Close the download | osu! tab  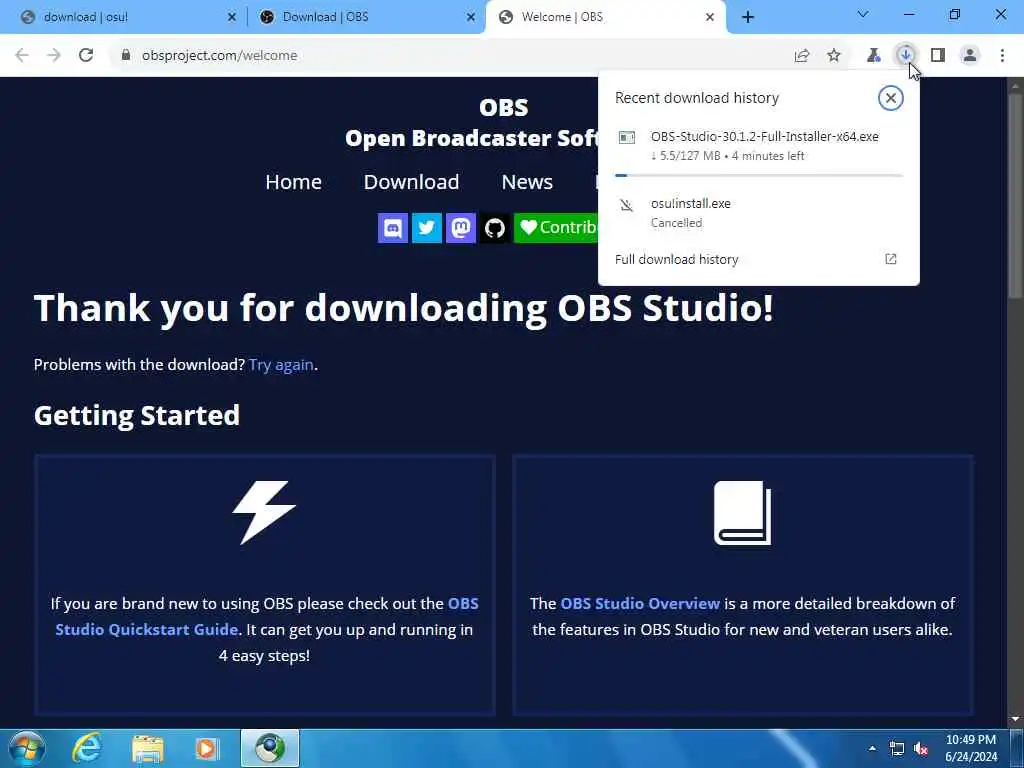[x=232, y=17]
